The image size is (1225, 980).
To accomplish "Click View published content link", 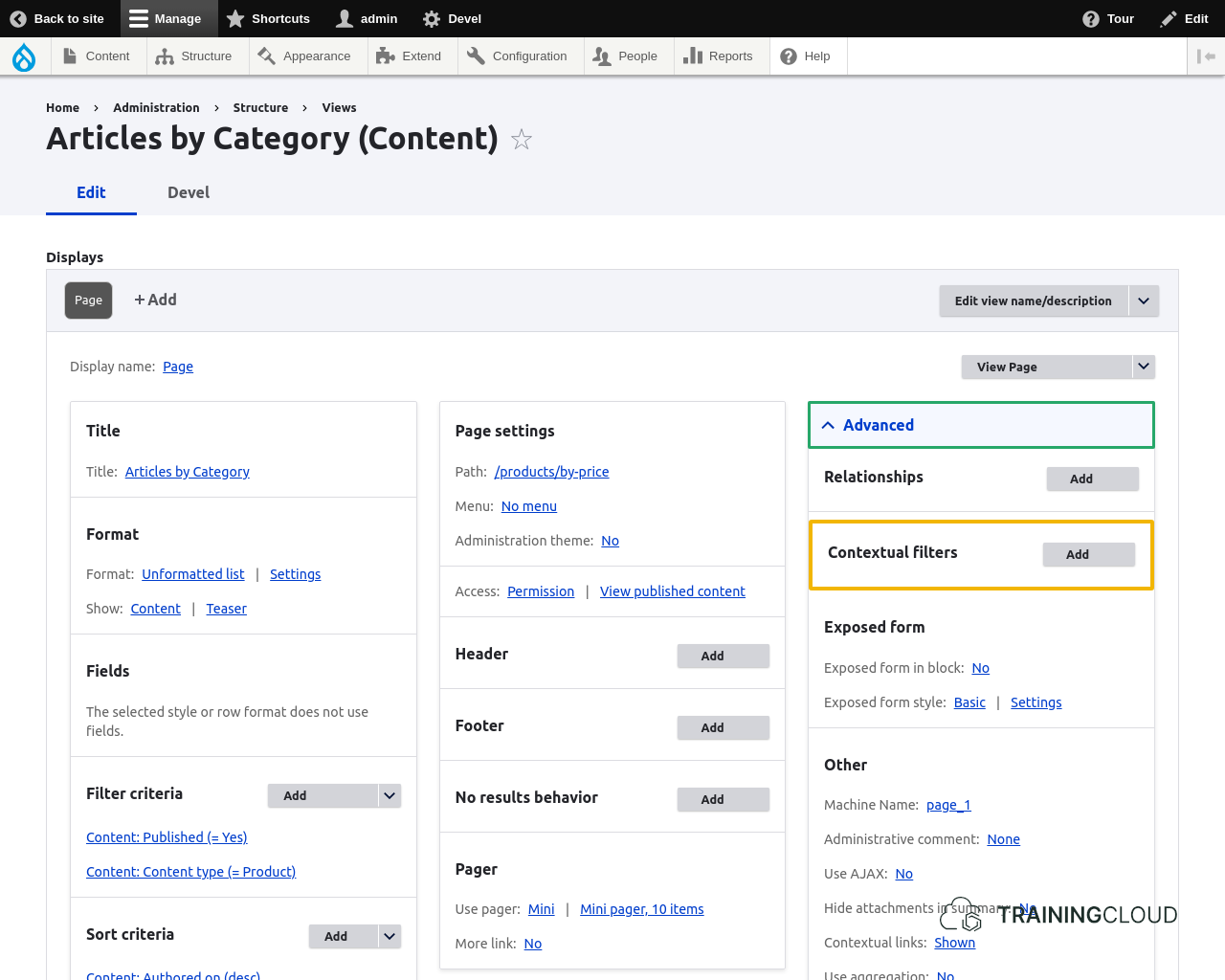I will click(x=673, y=591).
